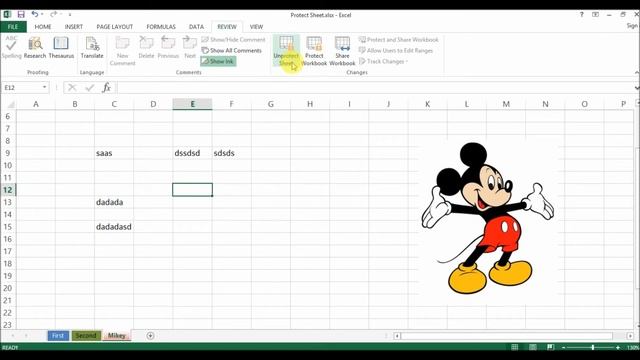Image resolution: width=640 pixels, height=360 pixels.
Task: Toggle the Show Ink button
Action: (218, 61)
